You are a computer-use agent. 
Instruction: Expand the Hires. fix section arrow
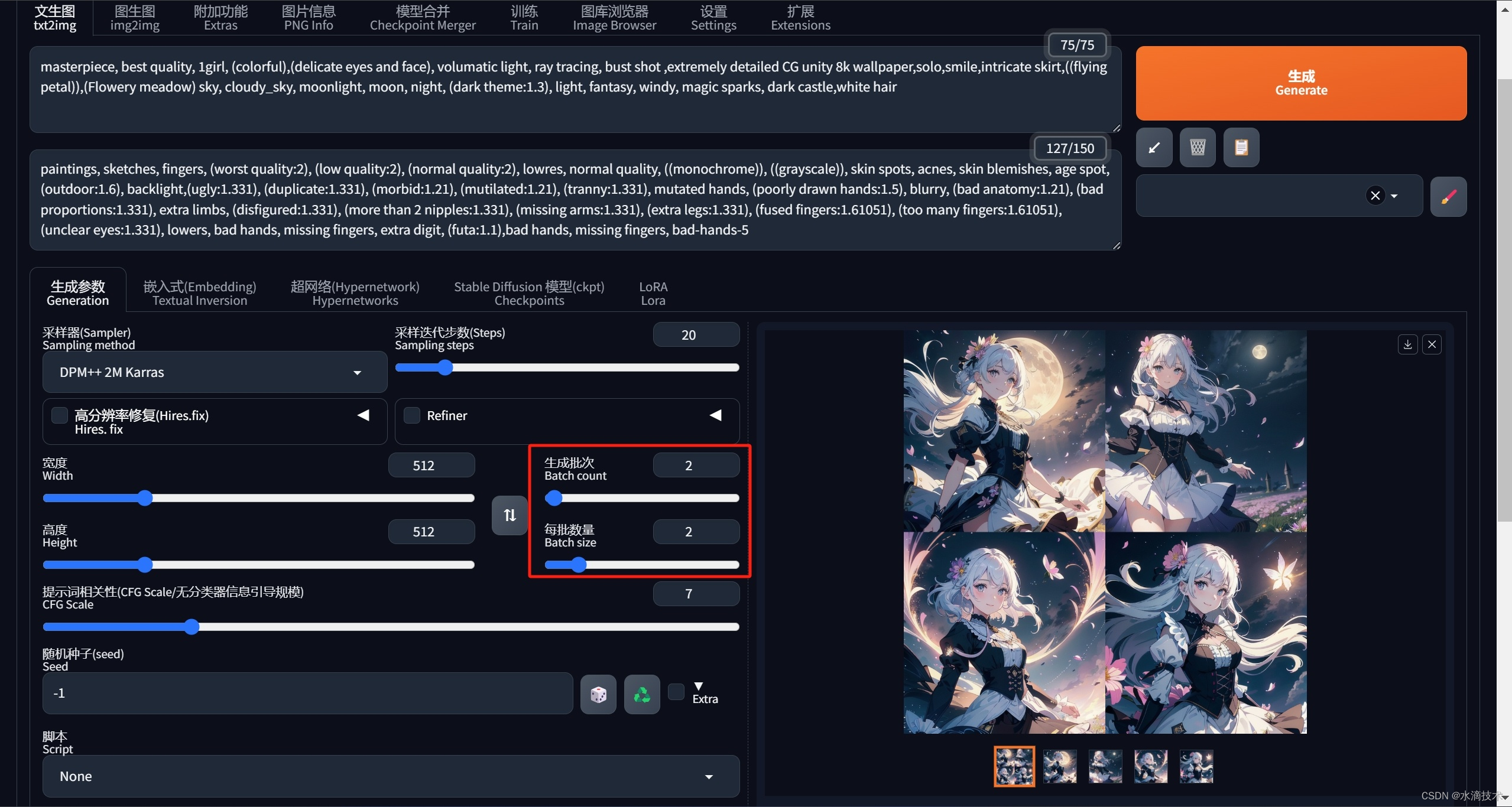coord(364,415)
